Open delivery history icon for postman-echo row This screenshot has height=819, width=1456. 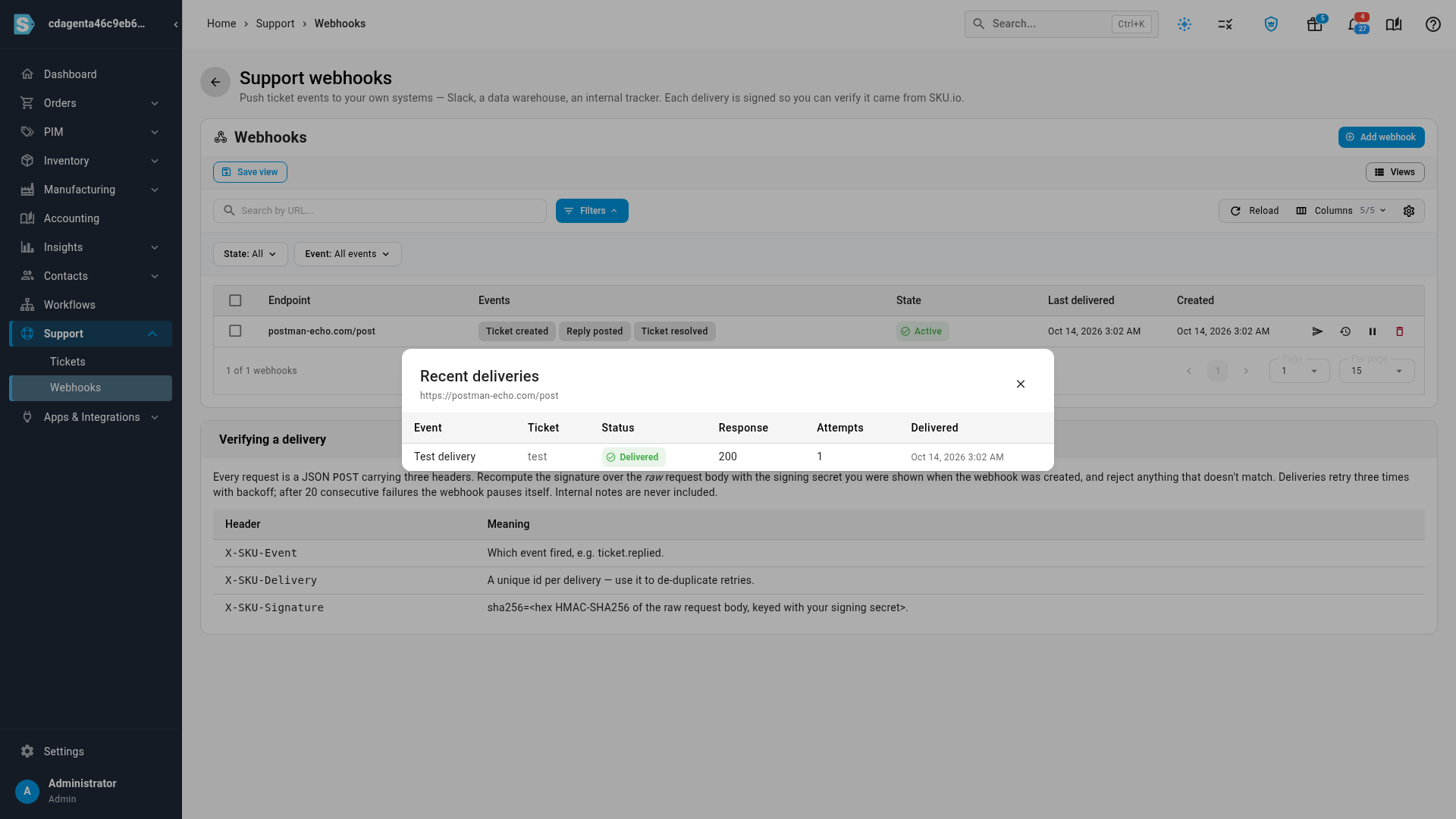pos(1345,331)
